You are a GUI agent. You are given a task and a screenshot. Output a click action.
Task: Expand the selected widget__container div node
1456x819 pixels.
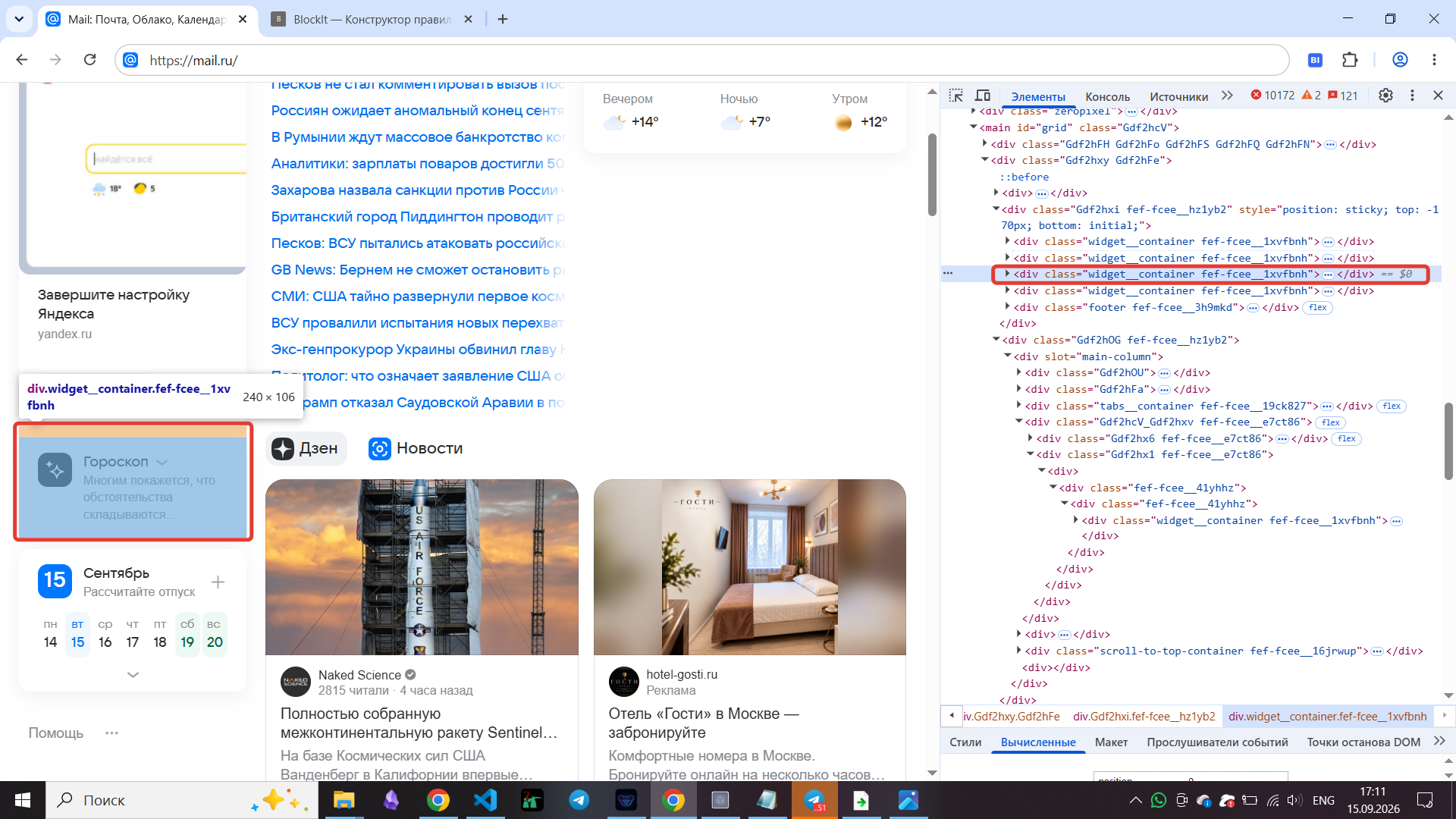(x=1007, y=274)
